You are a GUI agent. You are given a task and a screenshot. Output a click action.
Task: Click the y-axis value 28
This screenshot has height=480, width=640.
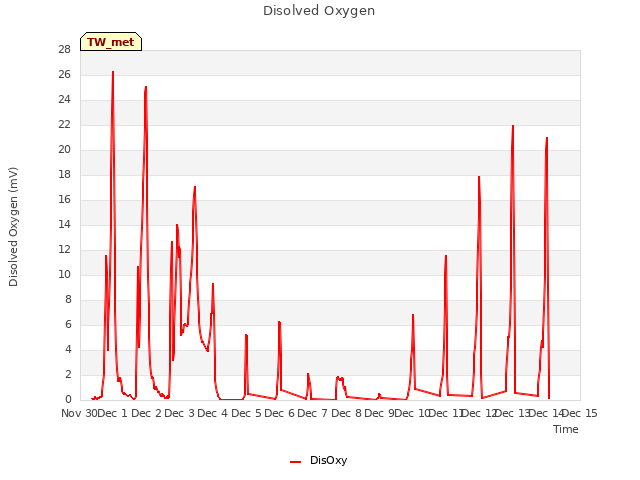coord(64,49)
